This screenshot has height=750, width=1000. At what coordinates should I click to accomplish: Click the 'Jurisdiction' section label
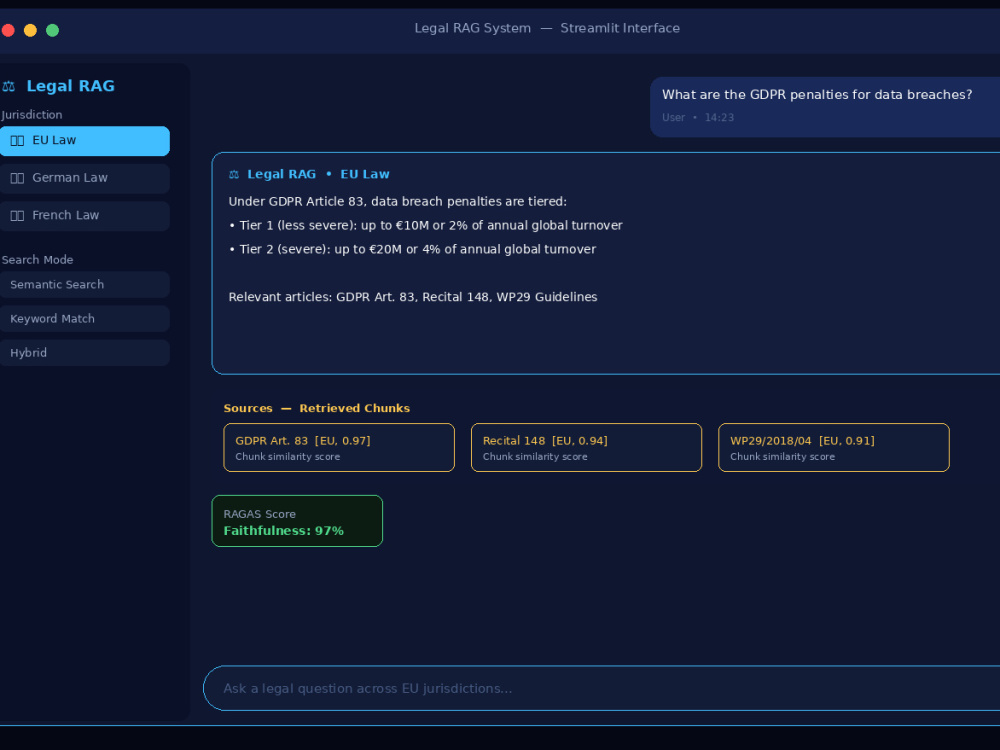point(32,115)
